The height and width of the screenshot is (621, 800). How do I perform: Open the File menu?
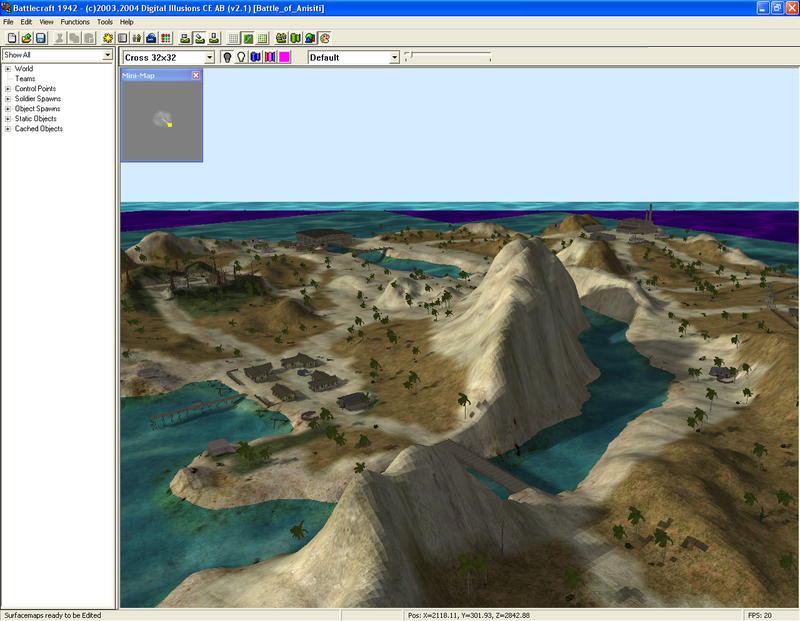[x=8, y=22]
